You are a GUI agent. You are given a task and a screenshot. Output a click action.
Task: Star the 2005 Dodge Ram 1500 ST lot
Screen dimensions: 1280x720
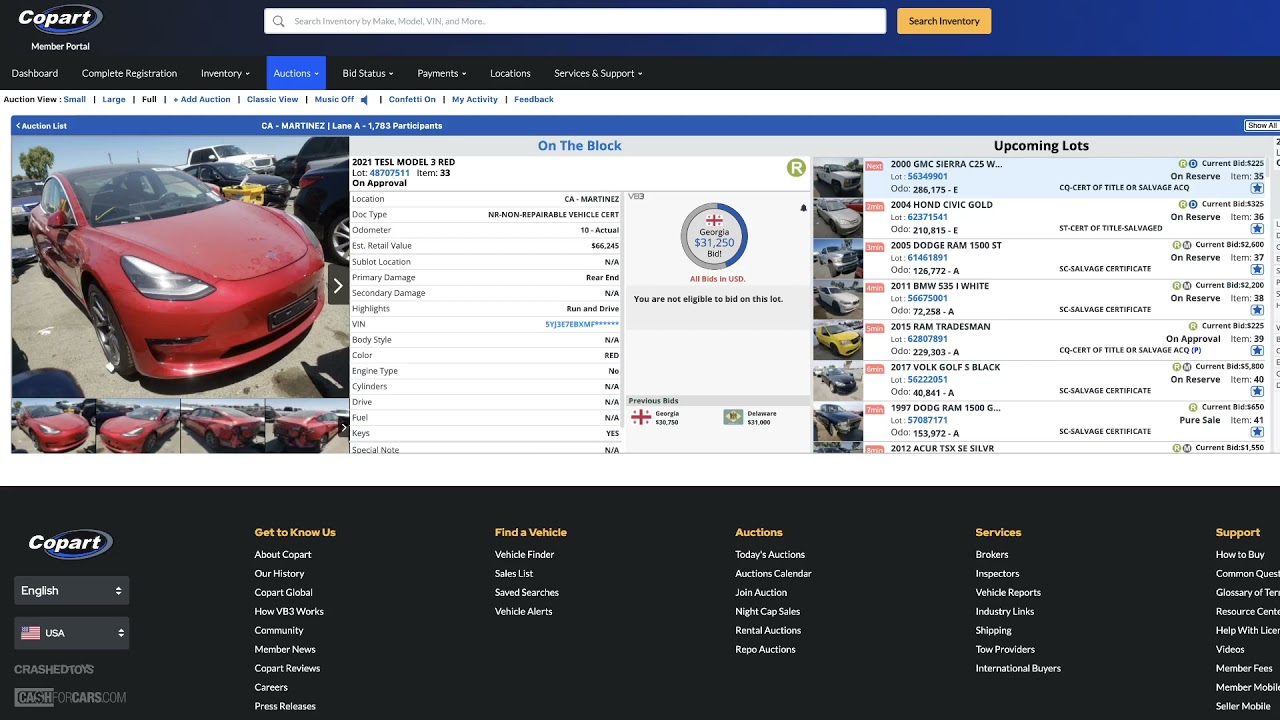click(1257, 270)
